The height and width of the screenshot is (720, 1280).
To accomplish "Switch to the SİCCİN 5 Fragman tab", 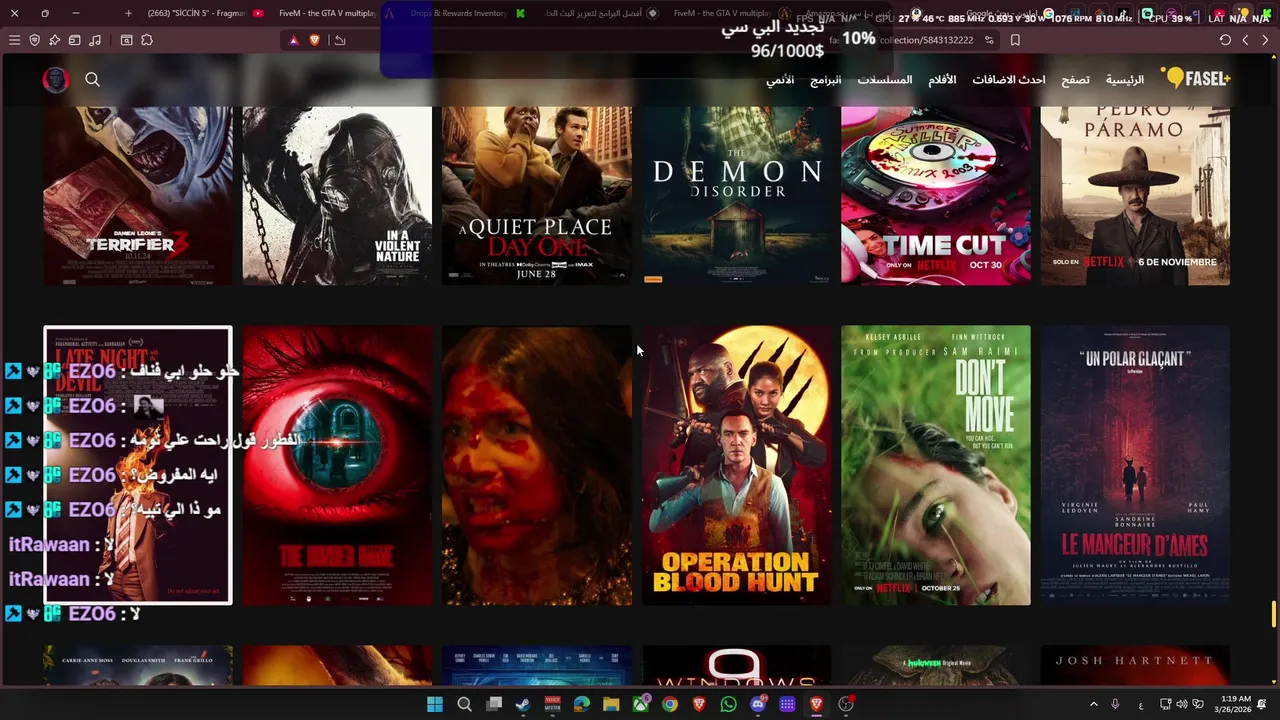I will (205, 13).
